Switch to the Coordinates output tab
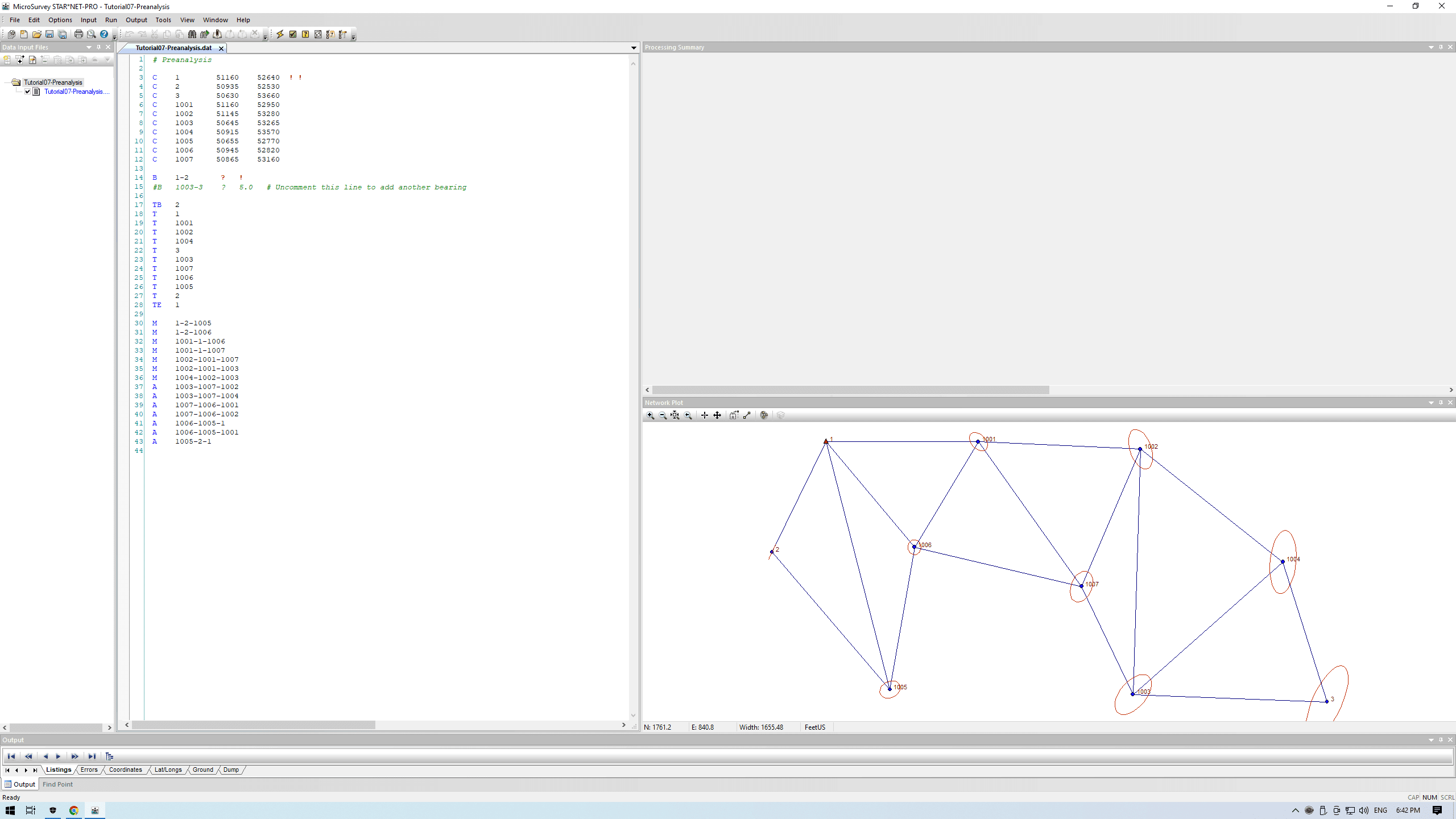 pos(125,770)
